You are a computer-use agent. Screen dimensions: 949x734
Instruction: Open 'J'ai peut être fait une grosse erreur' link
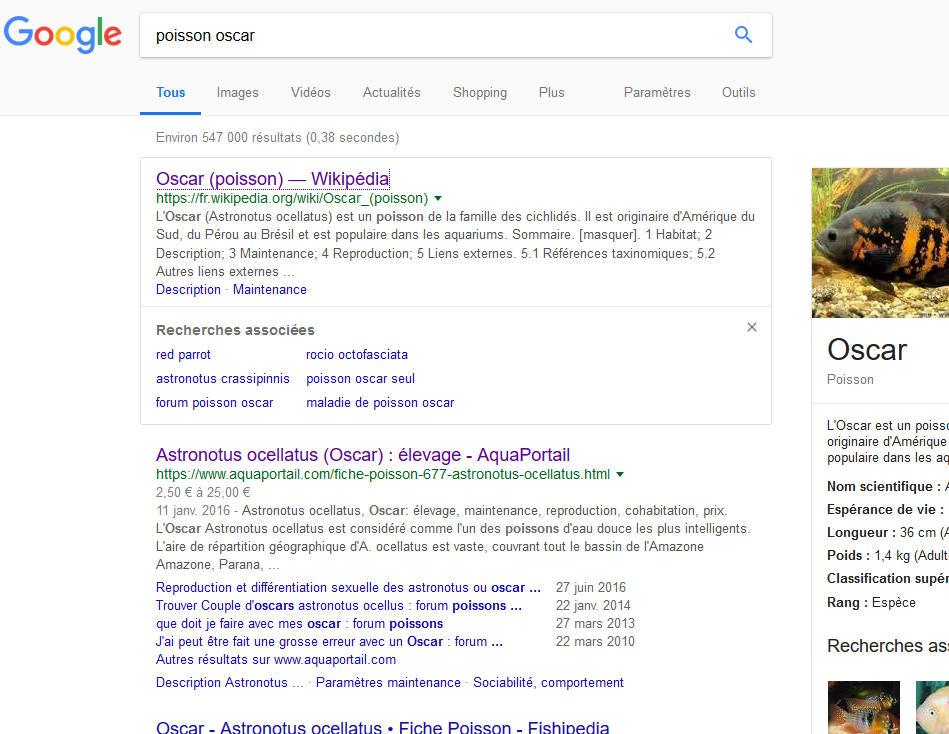click(x=329, y=641)
